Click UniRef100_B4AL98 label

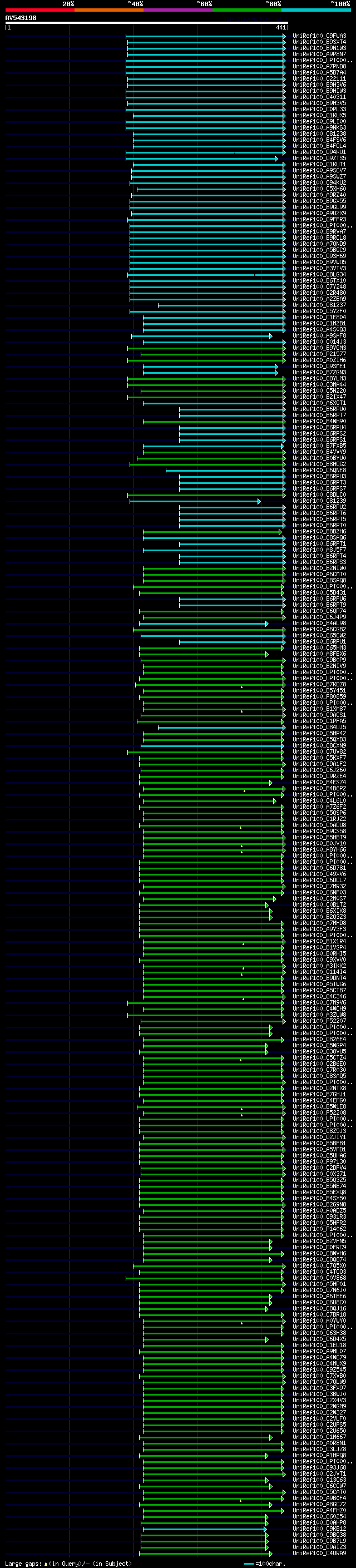(x=319, y=624)
